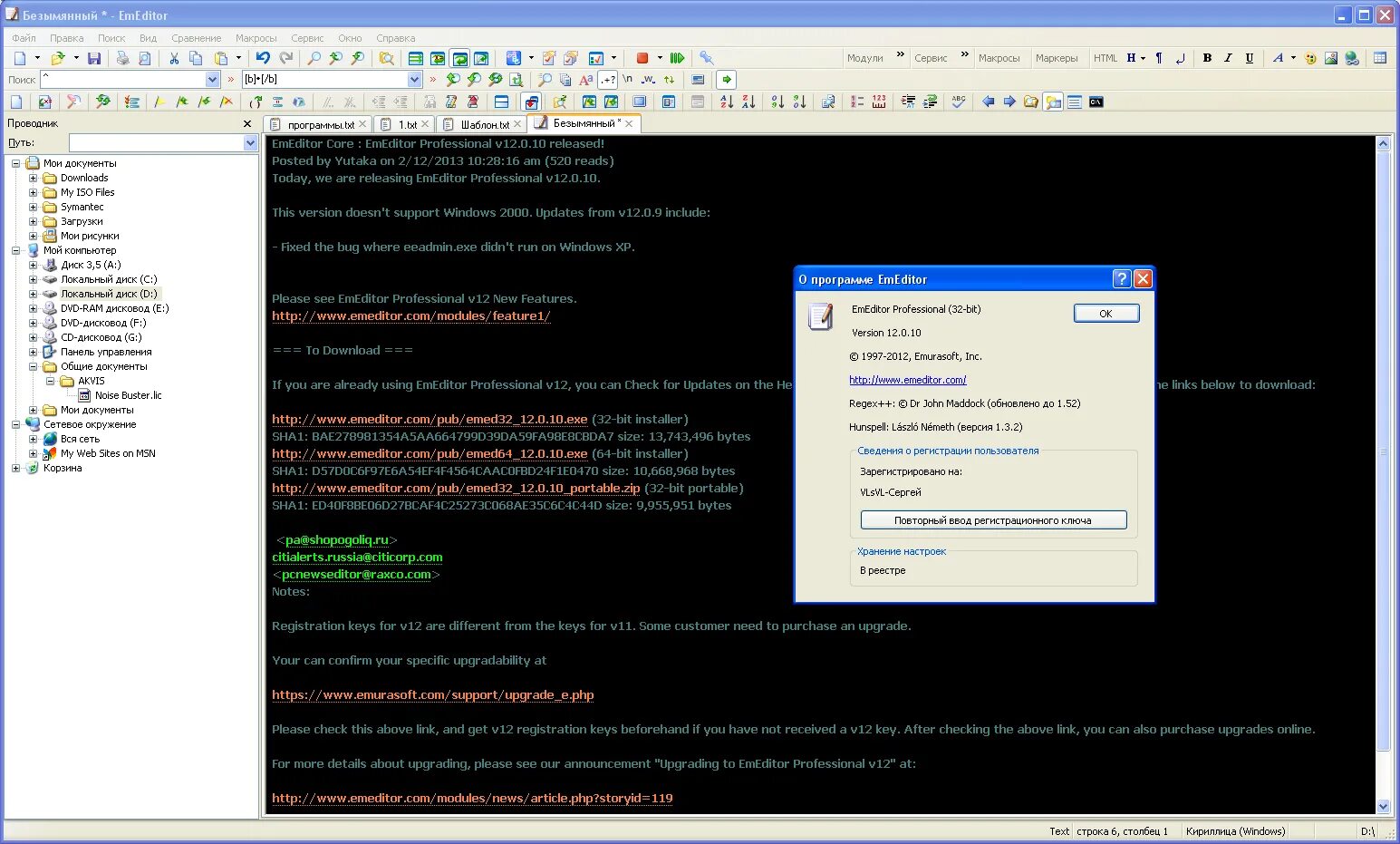Open the New file dropdown arrow

coord(37,58)
